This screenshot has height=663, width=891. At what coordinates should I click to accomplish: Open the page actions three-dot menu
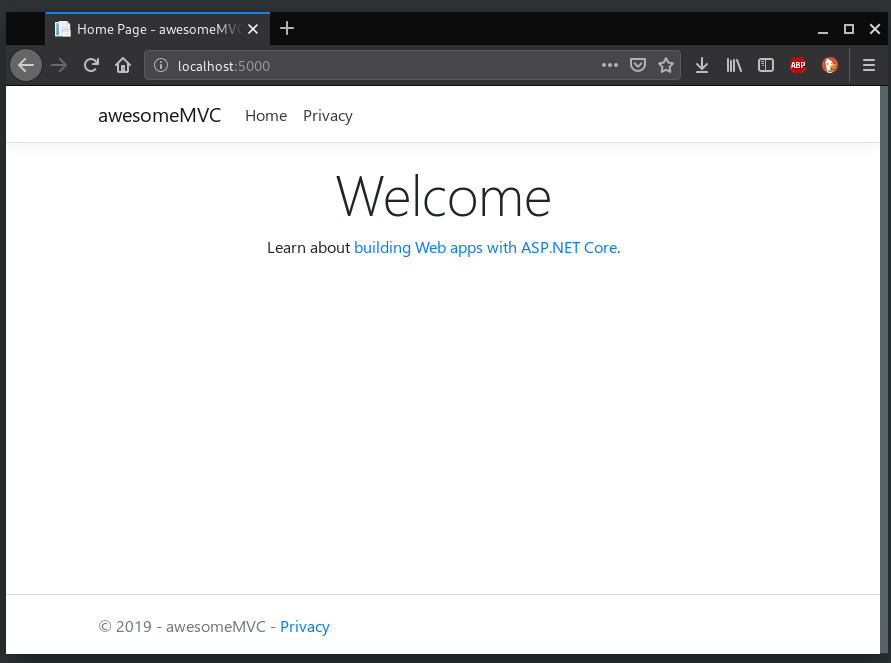610,65
